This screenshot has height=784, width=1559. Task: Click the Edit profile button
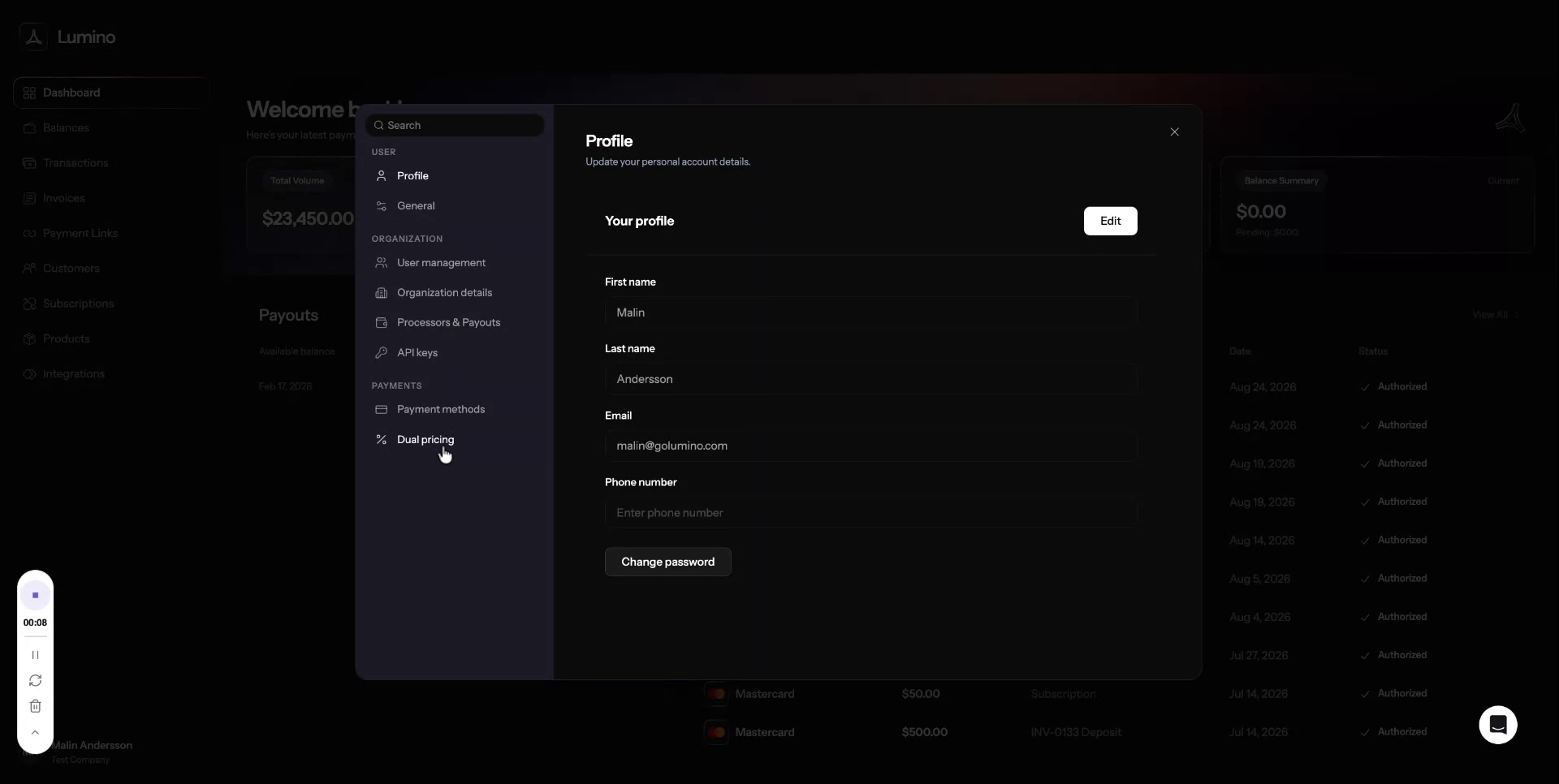(1110, 222)
